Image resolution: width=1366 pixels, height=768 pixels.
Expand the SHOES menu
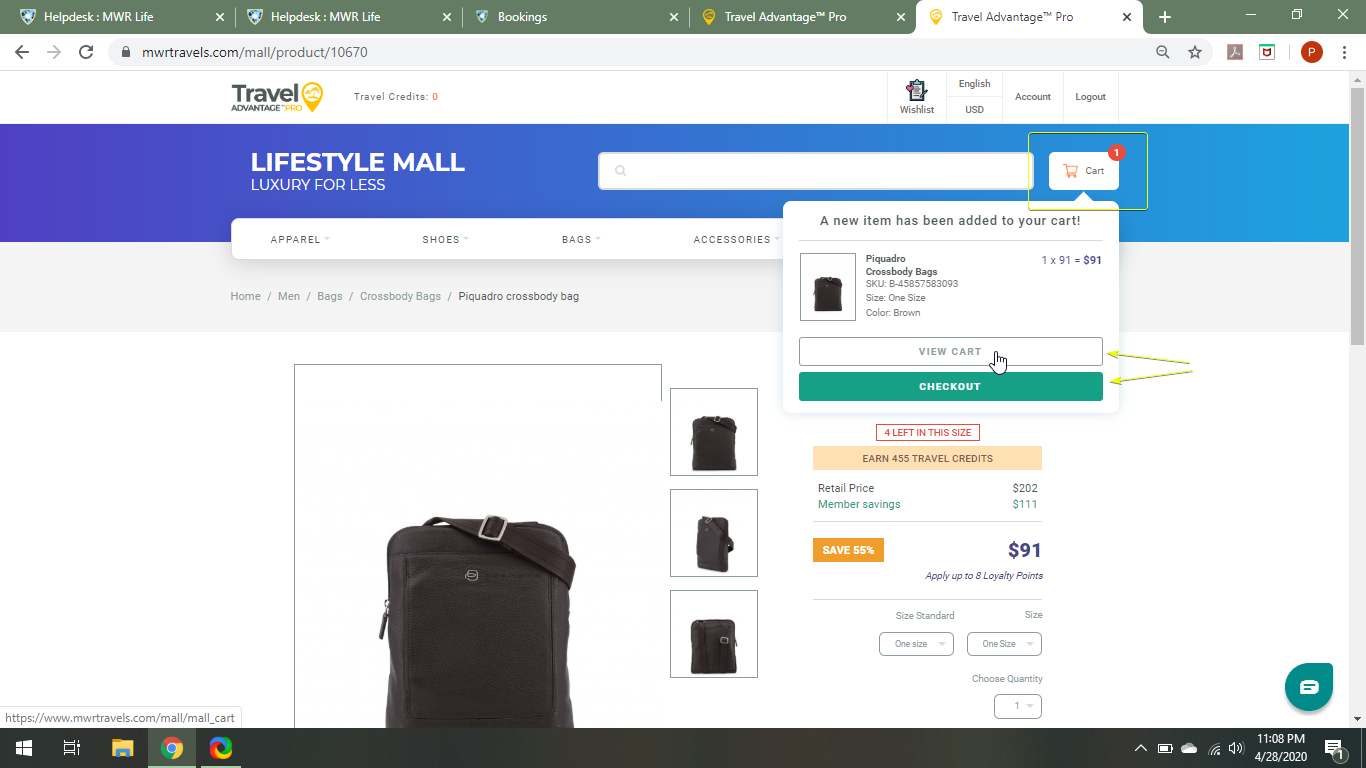[445, 239]
